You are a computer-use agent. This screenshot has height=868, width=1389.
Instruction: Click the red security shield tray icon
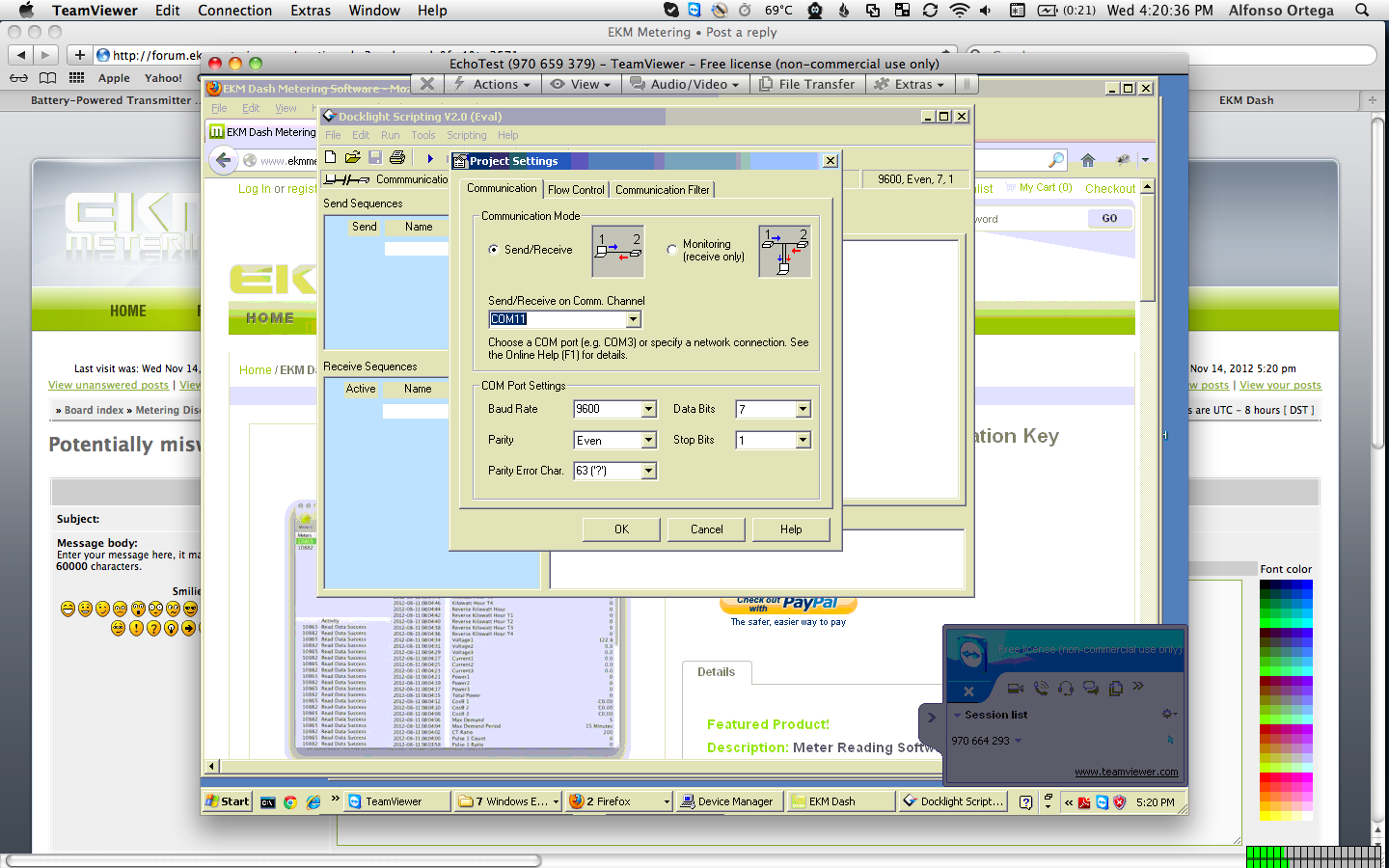click(x=1119, y=802)
